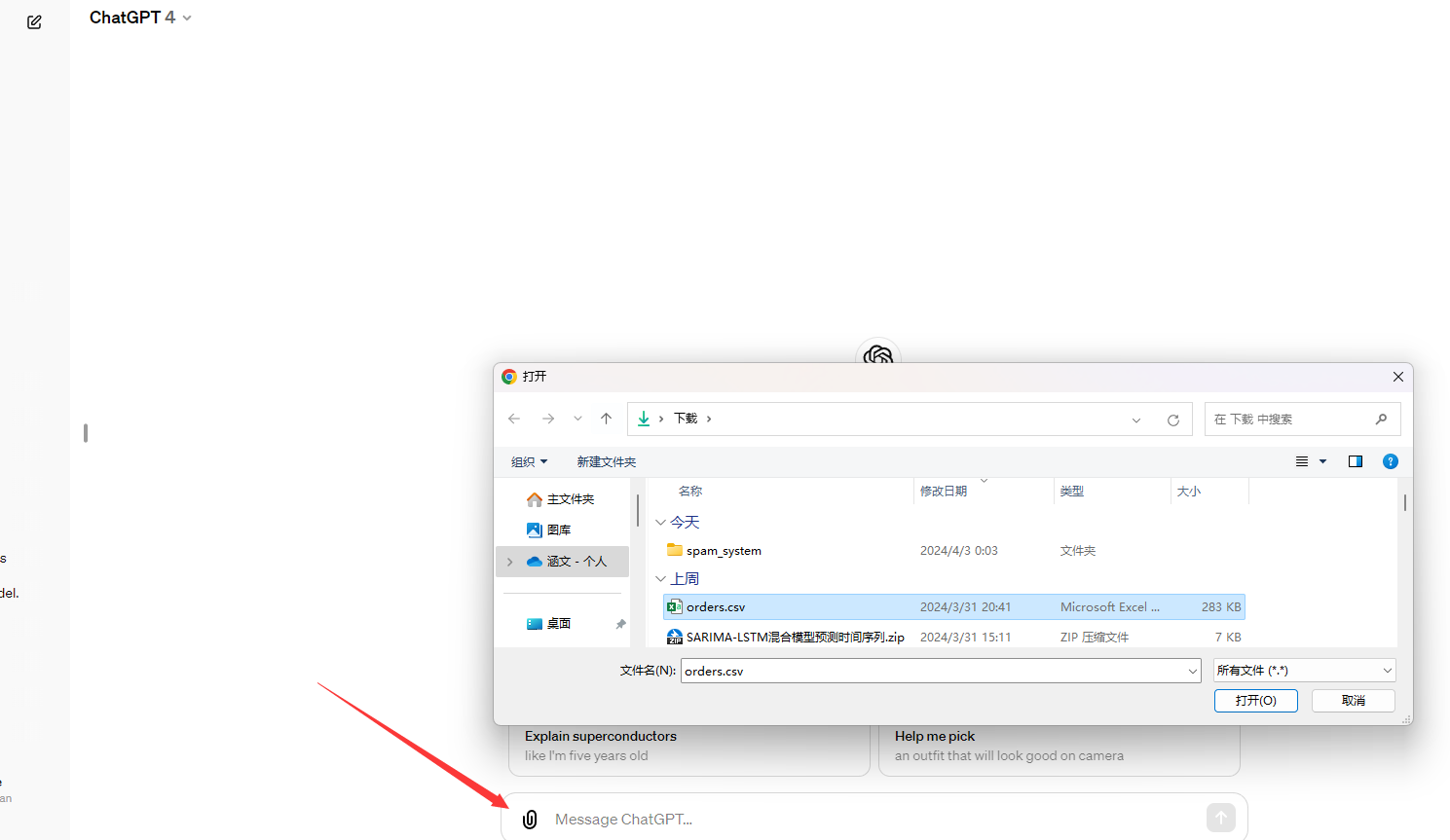
Task: Expand the address bar history dropdown
Action: click(1136, 420)
